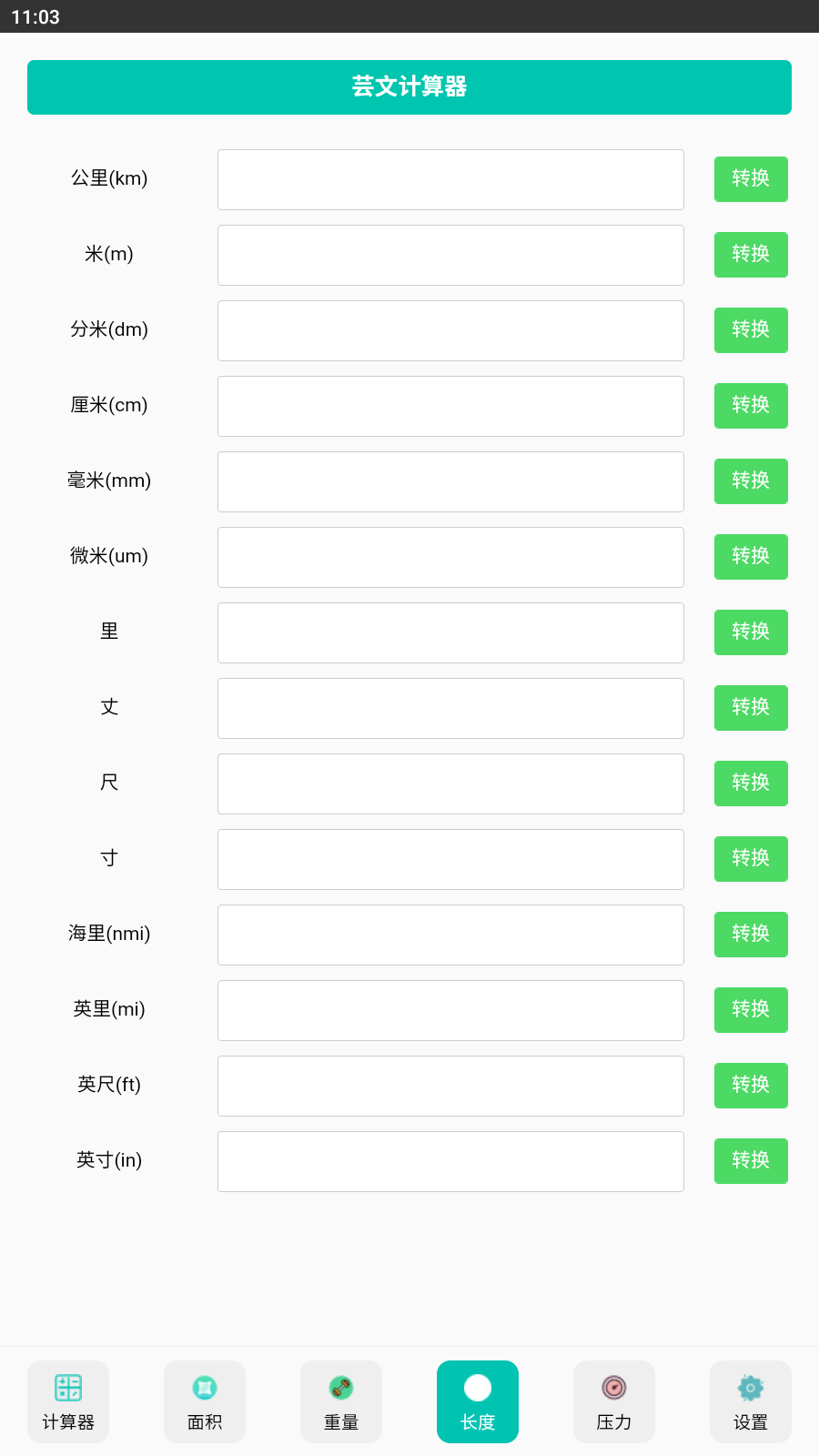Open the calculator (计算器) icon

pyautogui.click(x=68, y=1389)
